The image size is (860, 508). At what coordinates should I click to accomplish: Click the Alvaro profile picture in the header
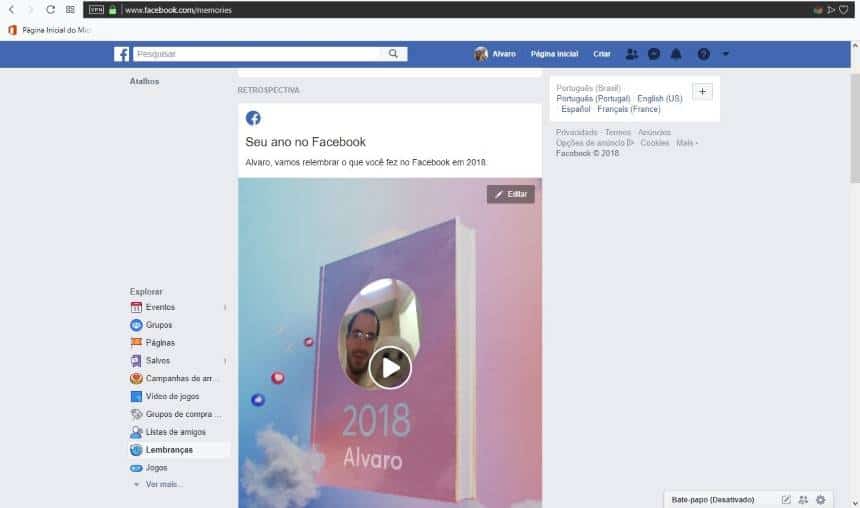(481, 54)
